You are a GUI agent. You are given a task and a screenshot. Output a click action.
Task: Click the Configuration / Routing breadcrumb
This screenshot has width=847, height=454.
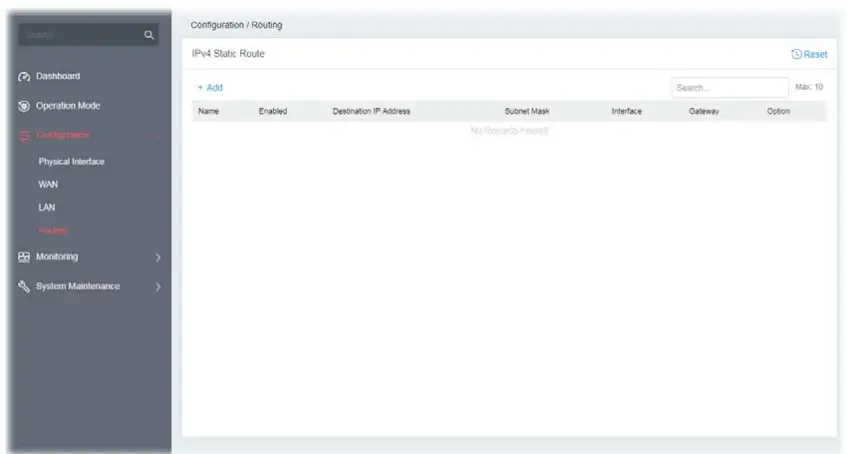(236, 25)
